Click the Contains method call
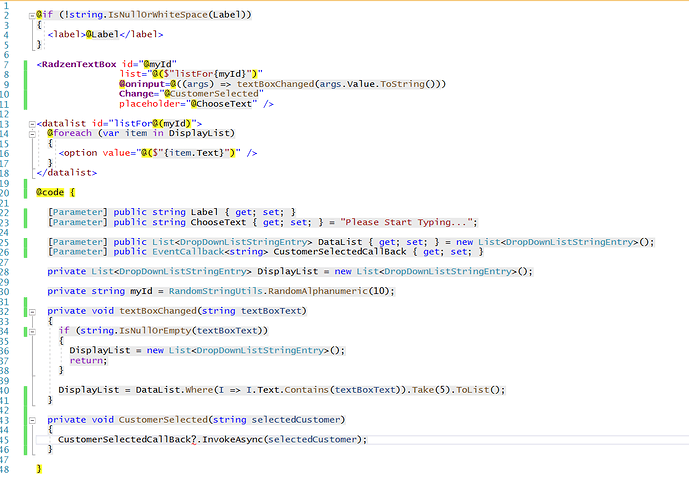Image resolution: width=689 pixels, height=488 pixels. 307,390
